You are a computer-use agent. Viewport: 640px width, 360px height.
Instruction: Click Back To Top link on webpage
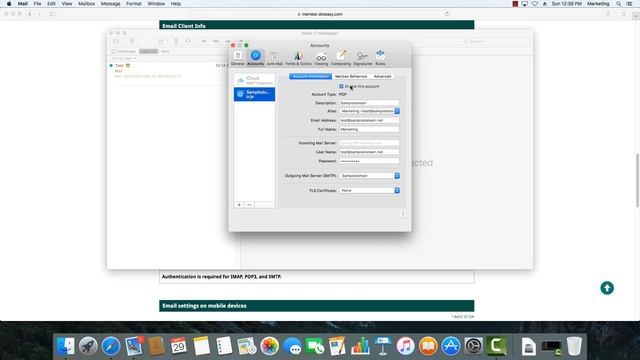463,317
